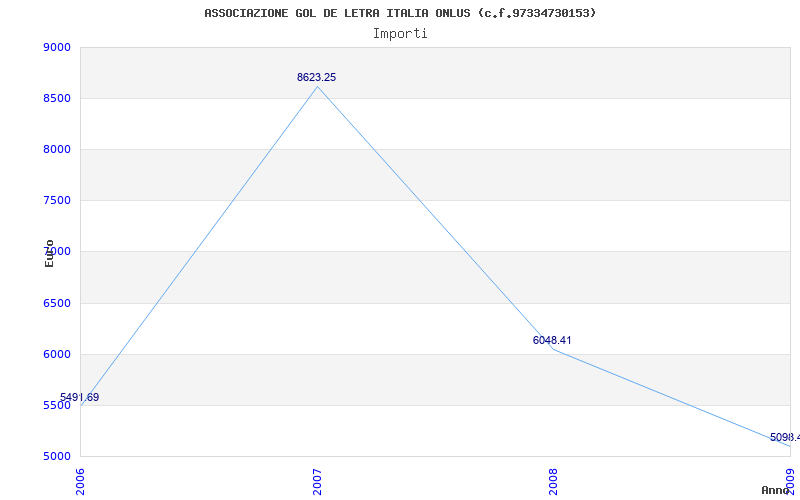Viewport: 800px width, 500px height.
Task: Click the 2008 x-axis label
Action: point(554,482)
